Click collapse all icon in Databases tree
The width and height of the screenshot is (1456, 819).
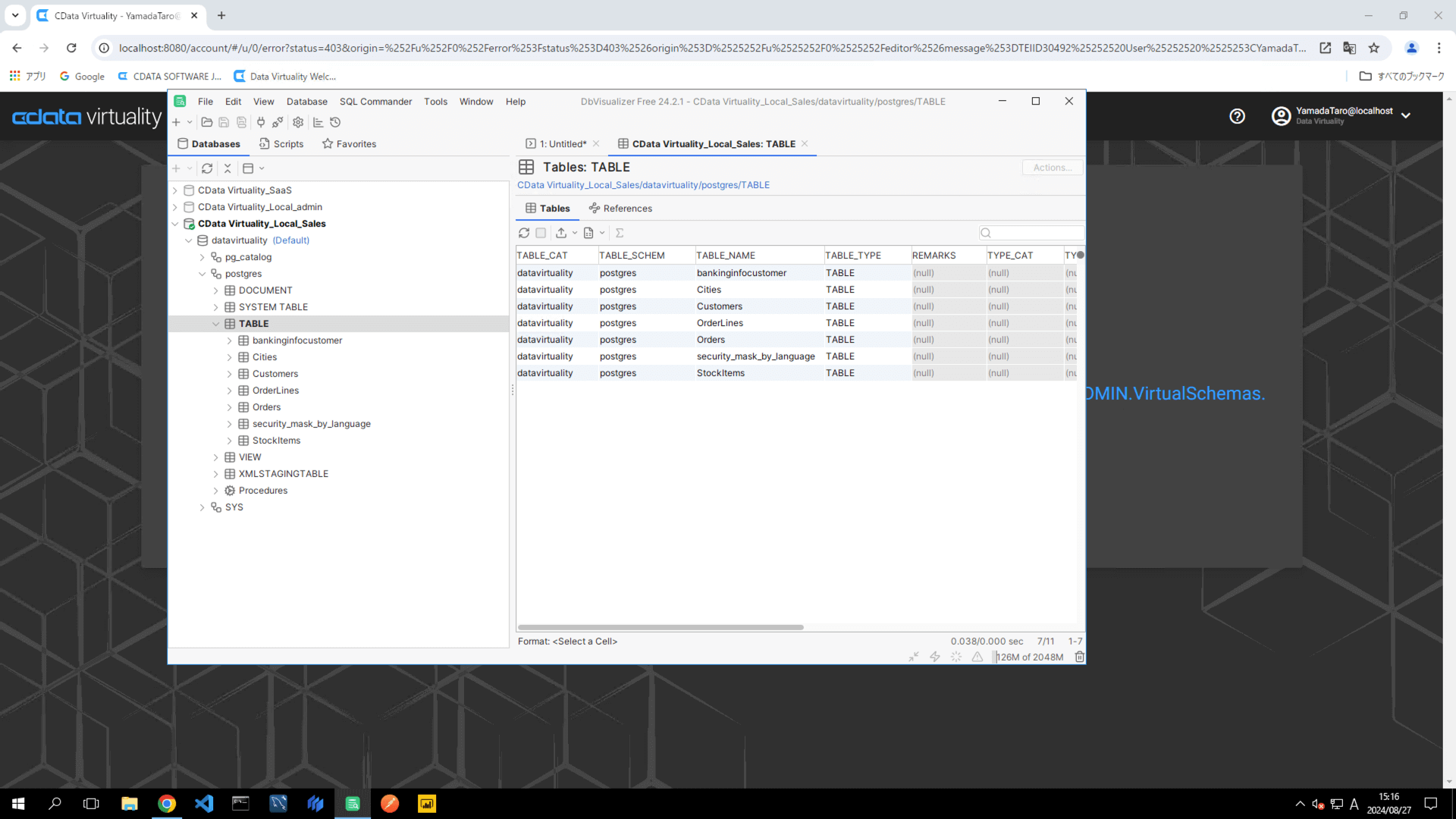227,168
